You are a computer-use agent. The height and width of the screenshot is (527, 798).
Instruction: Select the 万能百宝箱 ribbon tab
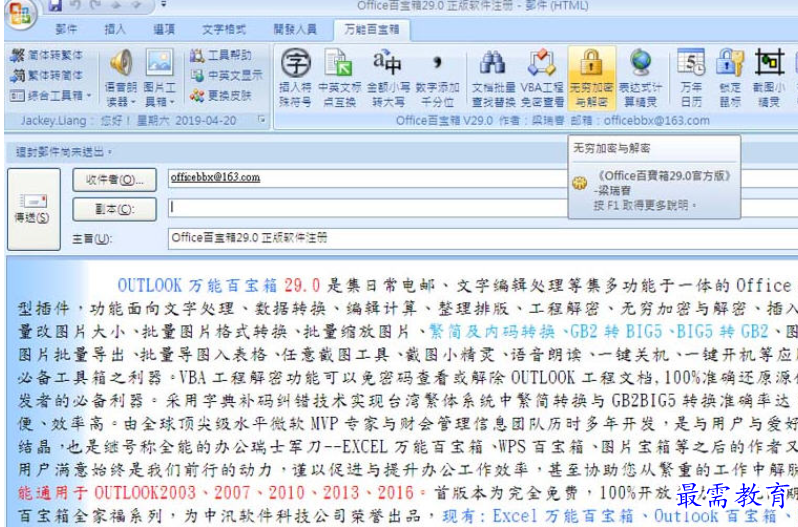pyautogui.click(x=372, y=30)
